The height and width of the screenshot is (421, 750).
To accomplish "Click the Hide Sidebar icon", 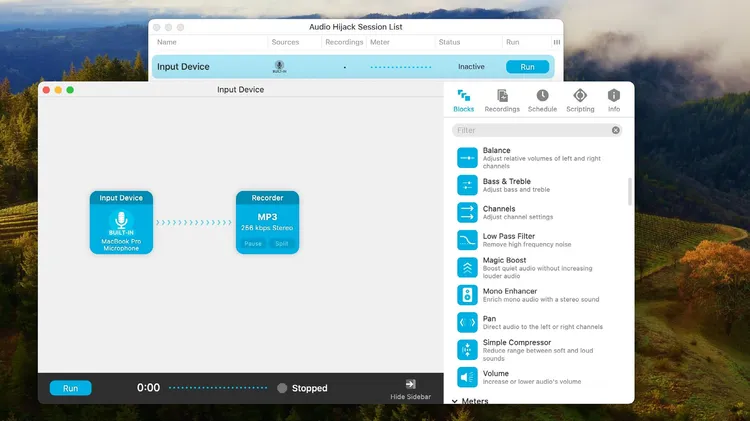I will 410,384.
